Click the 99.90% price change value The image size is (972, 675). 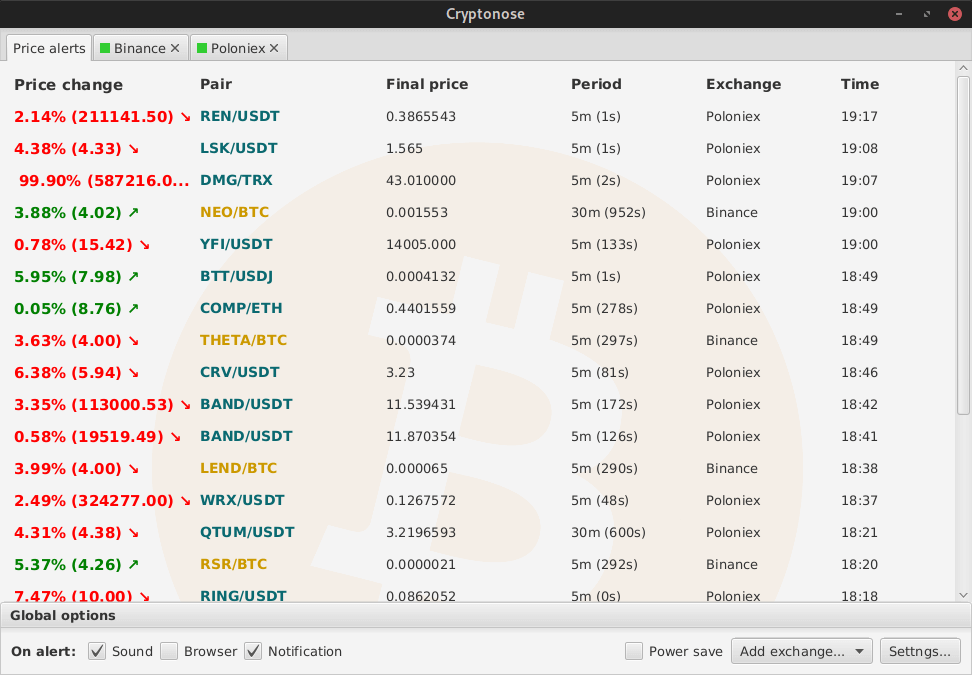point(104,180)
